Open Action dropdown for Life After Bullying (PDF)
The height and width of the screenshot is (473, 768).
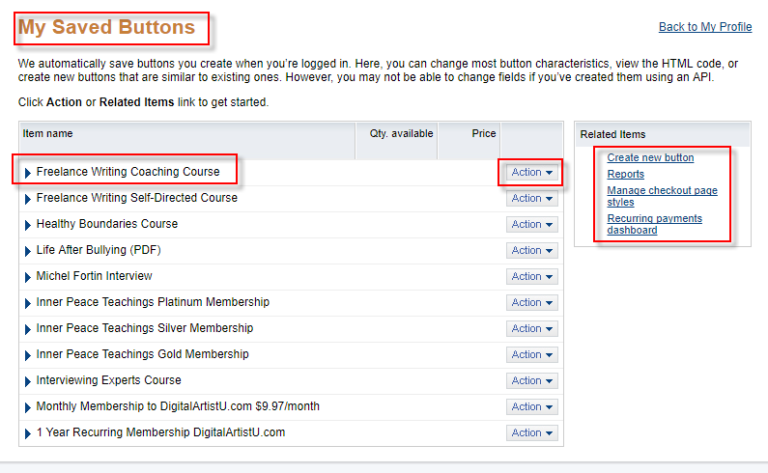532,250
